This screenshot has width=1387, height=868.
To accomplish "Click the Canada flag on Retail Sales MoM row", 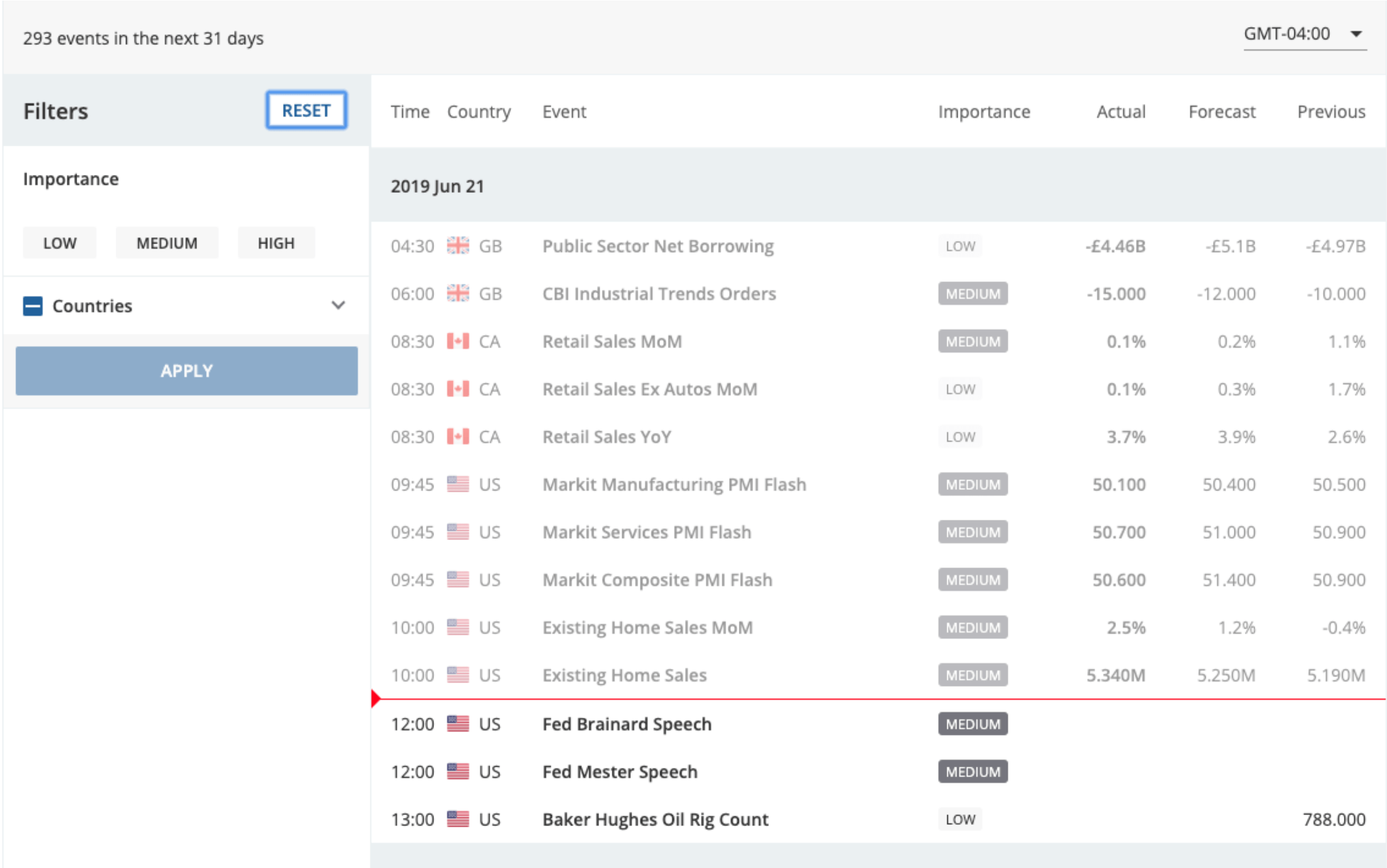I will (x=458, y=341).
